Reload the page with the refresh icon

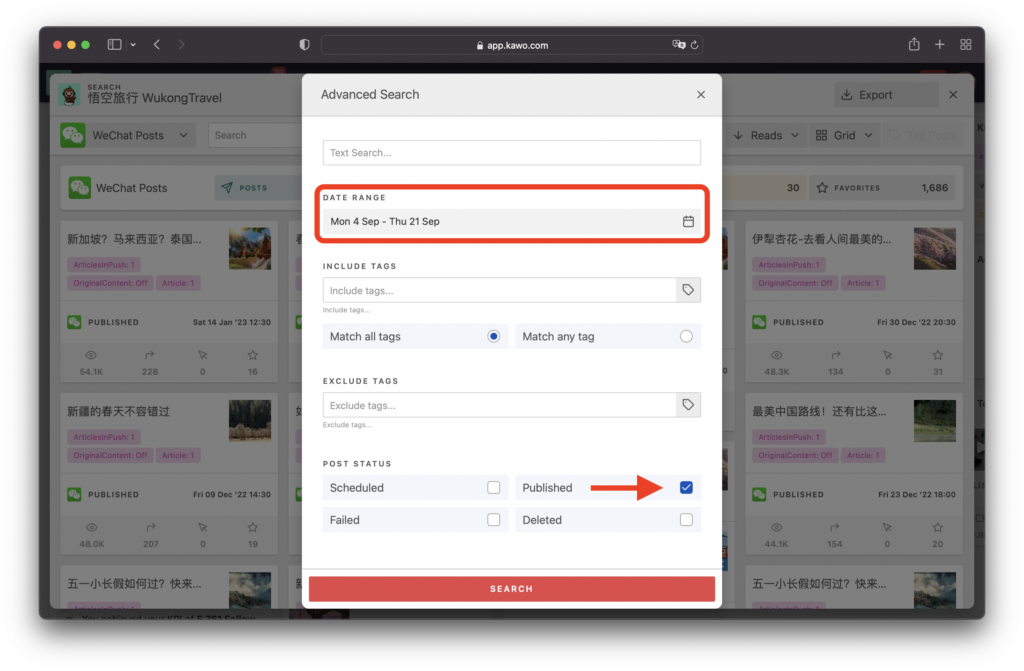695,44
